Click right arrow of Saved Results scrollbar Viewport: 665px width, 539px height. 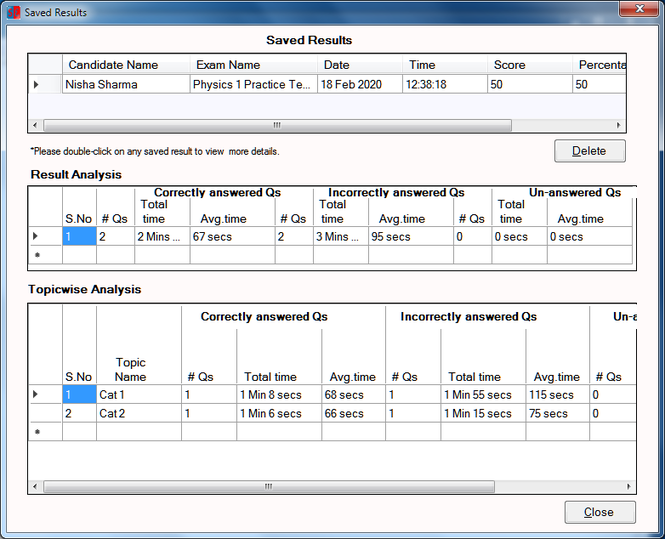(619, 125)
